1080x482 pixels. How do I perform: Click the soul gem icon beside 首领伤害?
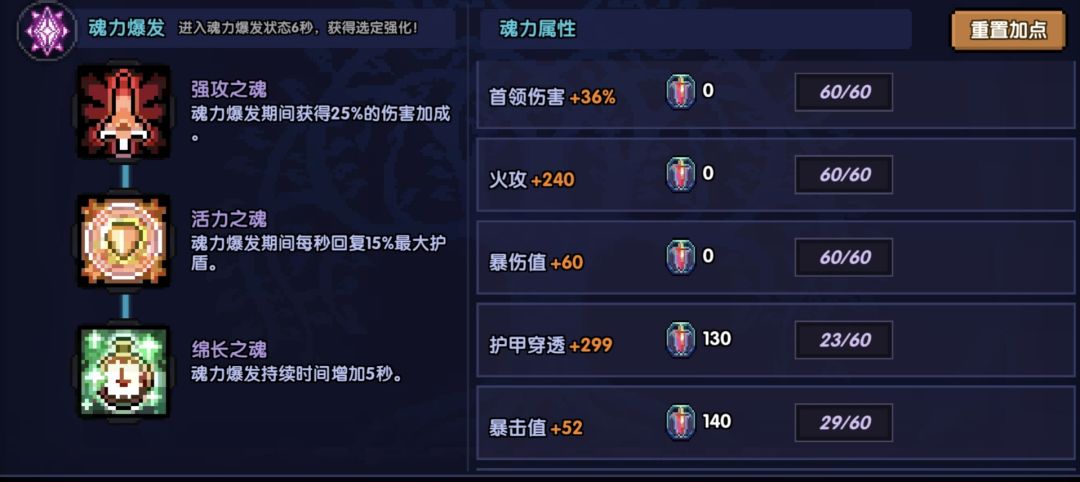pyautogui.click(x=680, y=92)
